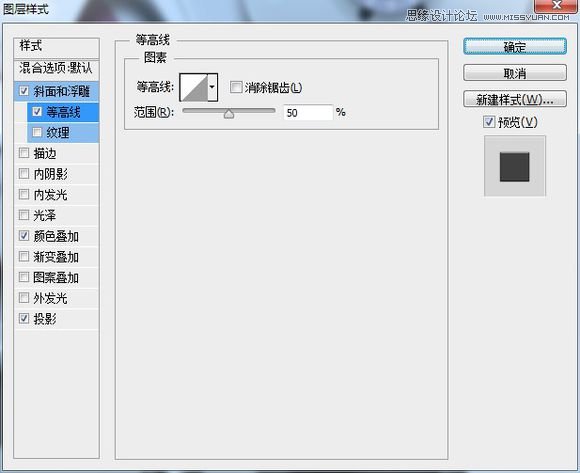Enable the 内阴影 checkbox

[x=24, y=173]
